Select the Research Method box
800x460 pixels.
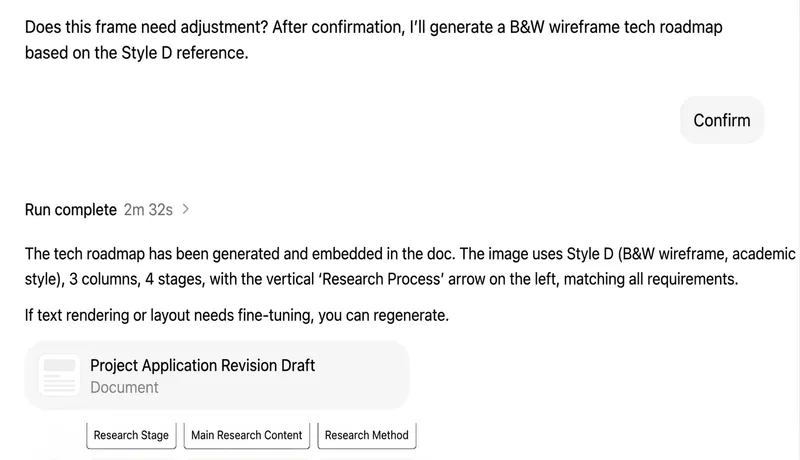[367, 436]
